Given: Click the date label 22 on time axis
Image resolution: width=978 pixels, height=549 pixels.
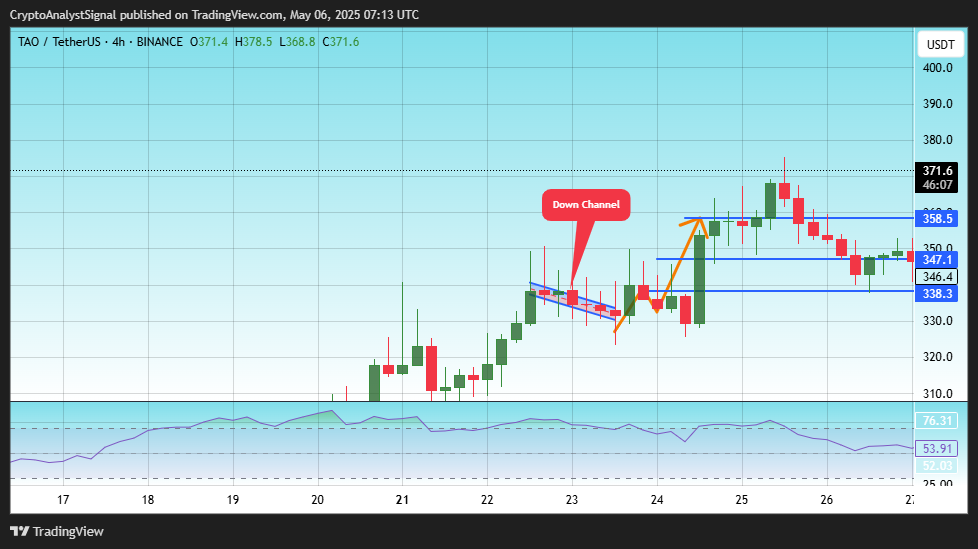Looking at the screenshot, I should tap(487, 500).
